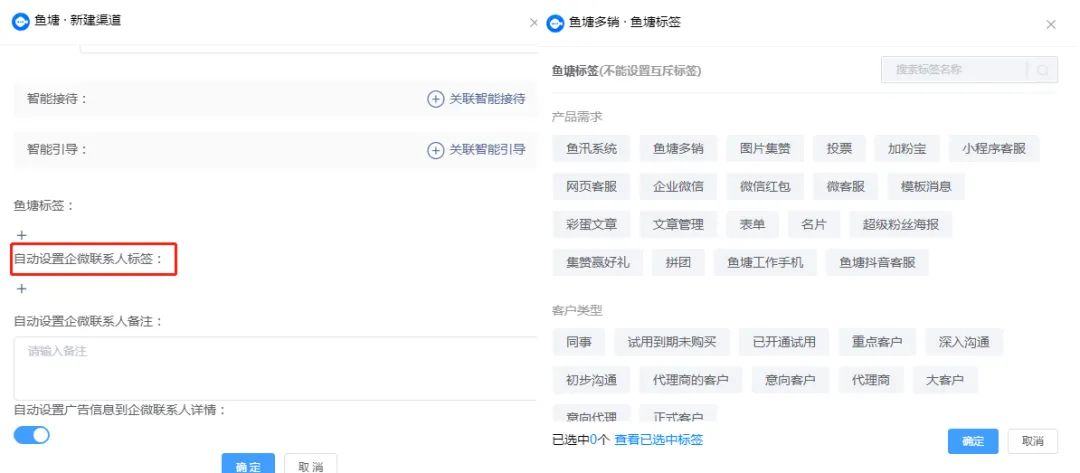Close the 鱼塘标签 dialog
This screenshot has width=1080, height=473.
(x=1050, y=25)
